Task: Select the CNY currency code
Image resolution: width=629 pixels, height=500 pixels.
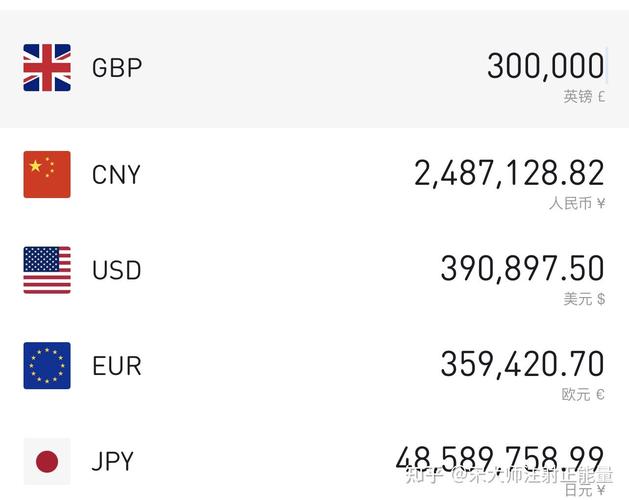Action: (x=116, y=175)
